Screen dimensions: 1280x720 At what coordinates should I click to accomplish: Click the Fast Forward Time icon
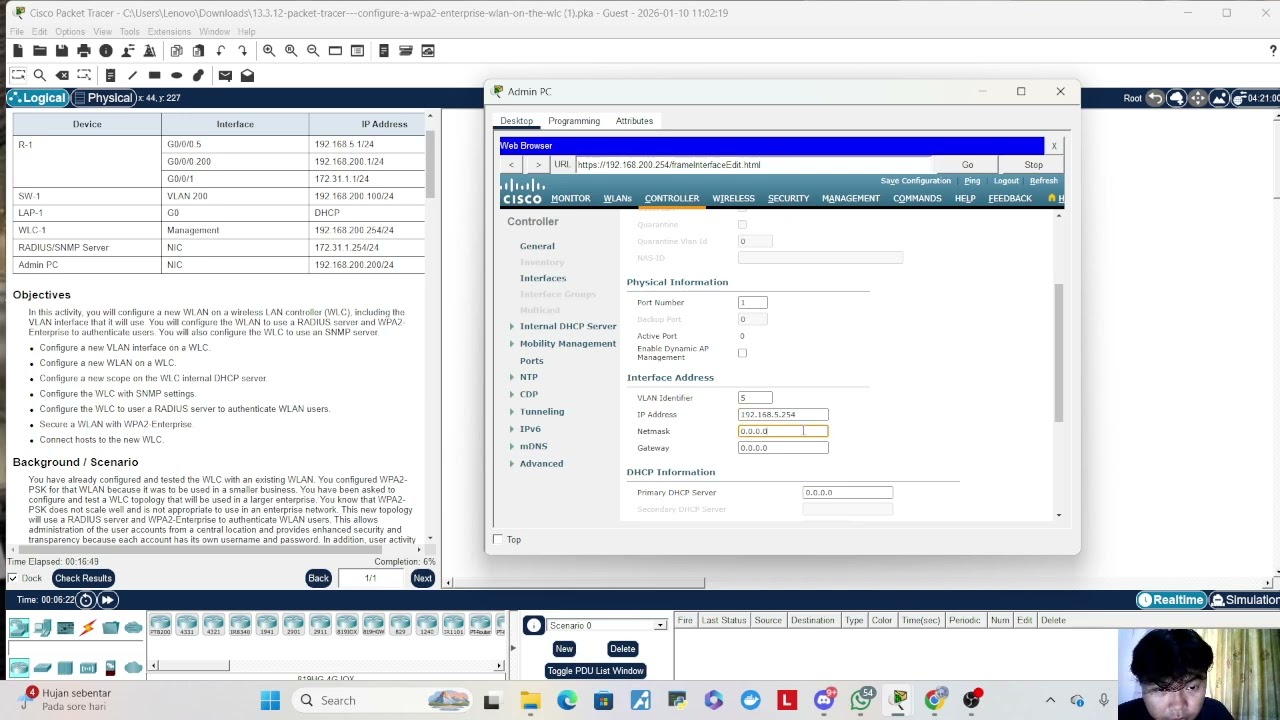click(107, 600)
